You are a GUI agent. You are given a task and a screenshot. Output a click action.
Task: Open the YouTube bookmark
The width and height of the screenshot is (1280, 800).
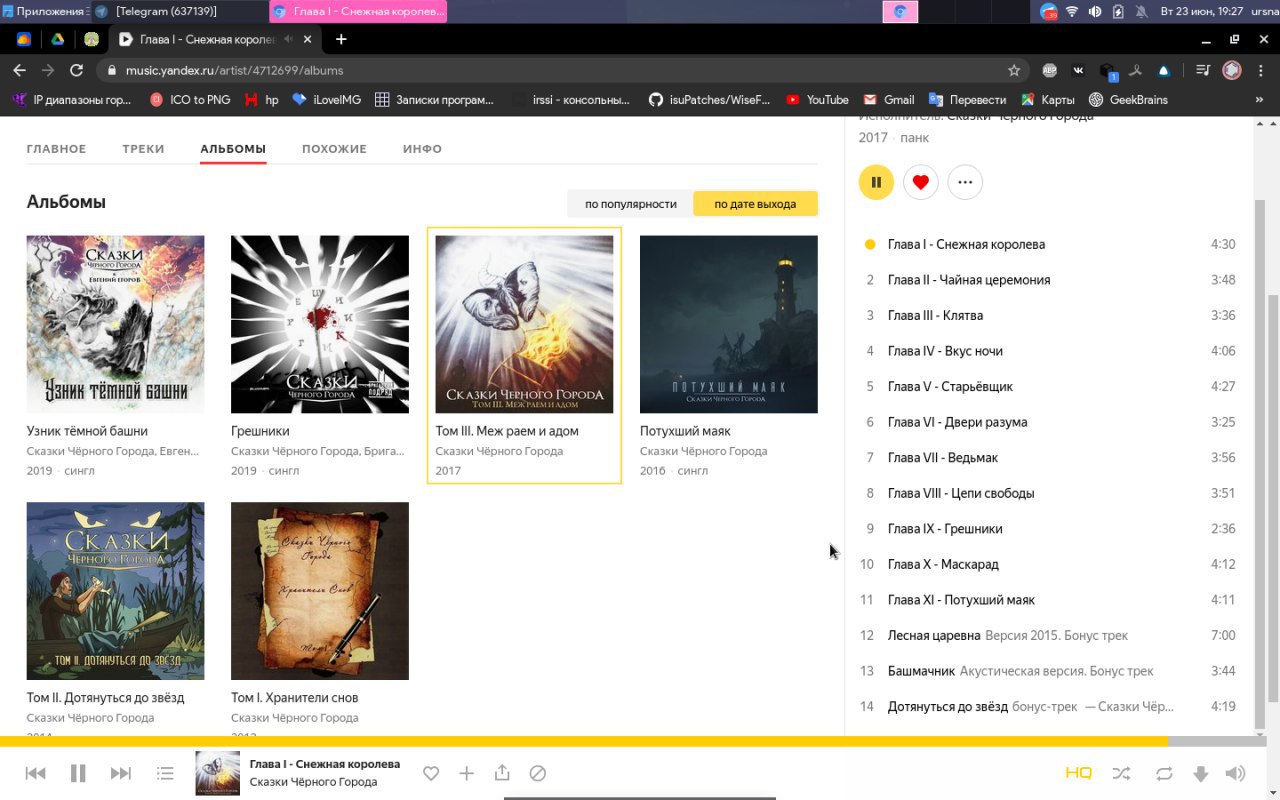click(x=817, y=100)
